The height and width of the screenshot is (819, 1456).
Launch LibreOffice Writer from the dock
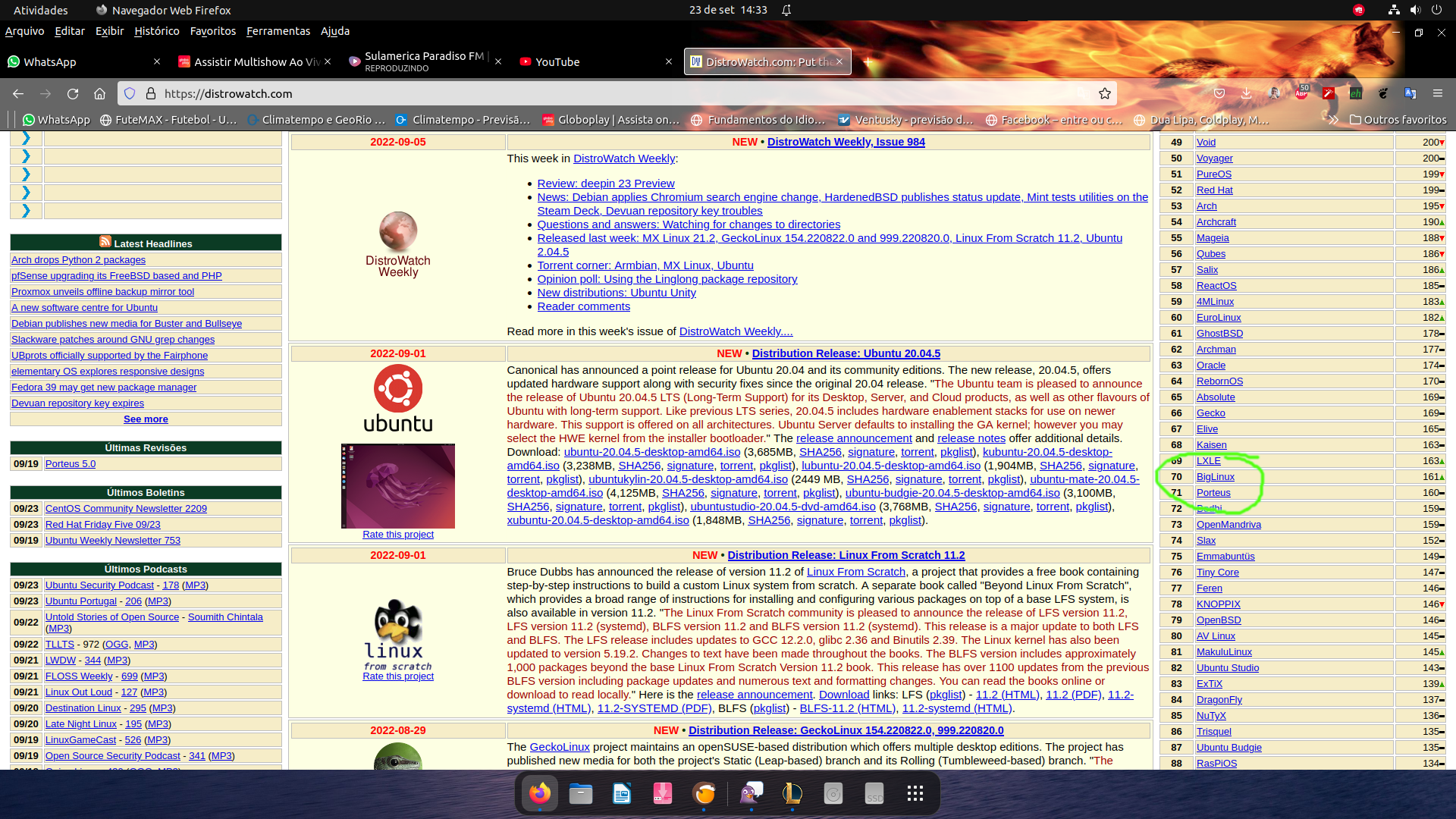click(622, 793)
